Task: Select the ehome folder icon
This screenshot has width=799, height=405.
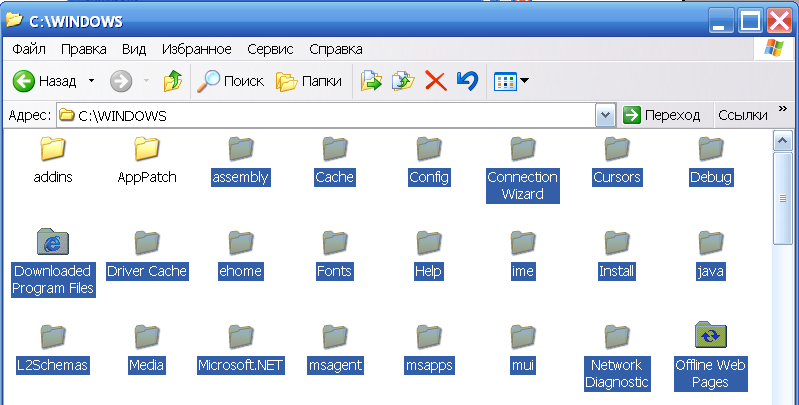Action: coord(241,242)
